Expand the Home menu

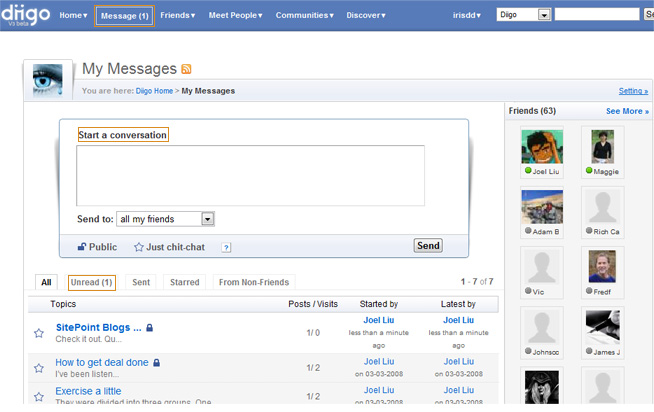tap(73, 15)
